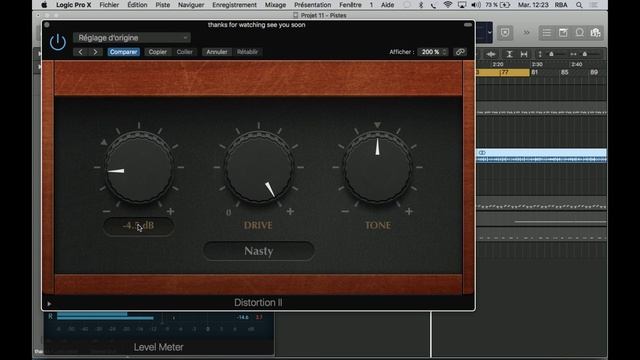
Task: Open Spotlight search magnifier
Action: click(x=579, y=5)
